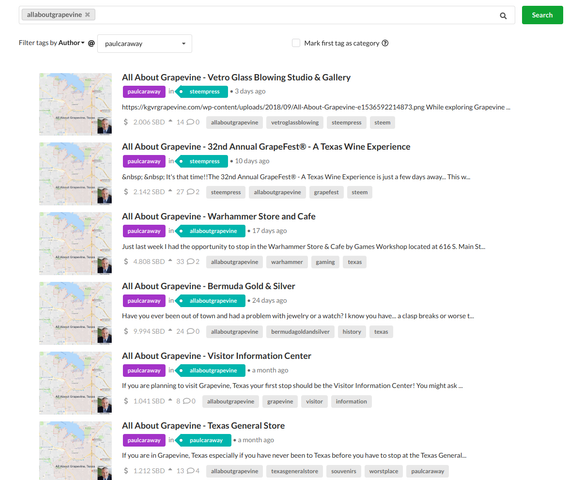This screenshot has height=480, width=581.
Task: Upvote the Vetro Glass Blowing Studio post
Action: [170, 122]
